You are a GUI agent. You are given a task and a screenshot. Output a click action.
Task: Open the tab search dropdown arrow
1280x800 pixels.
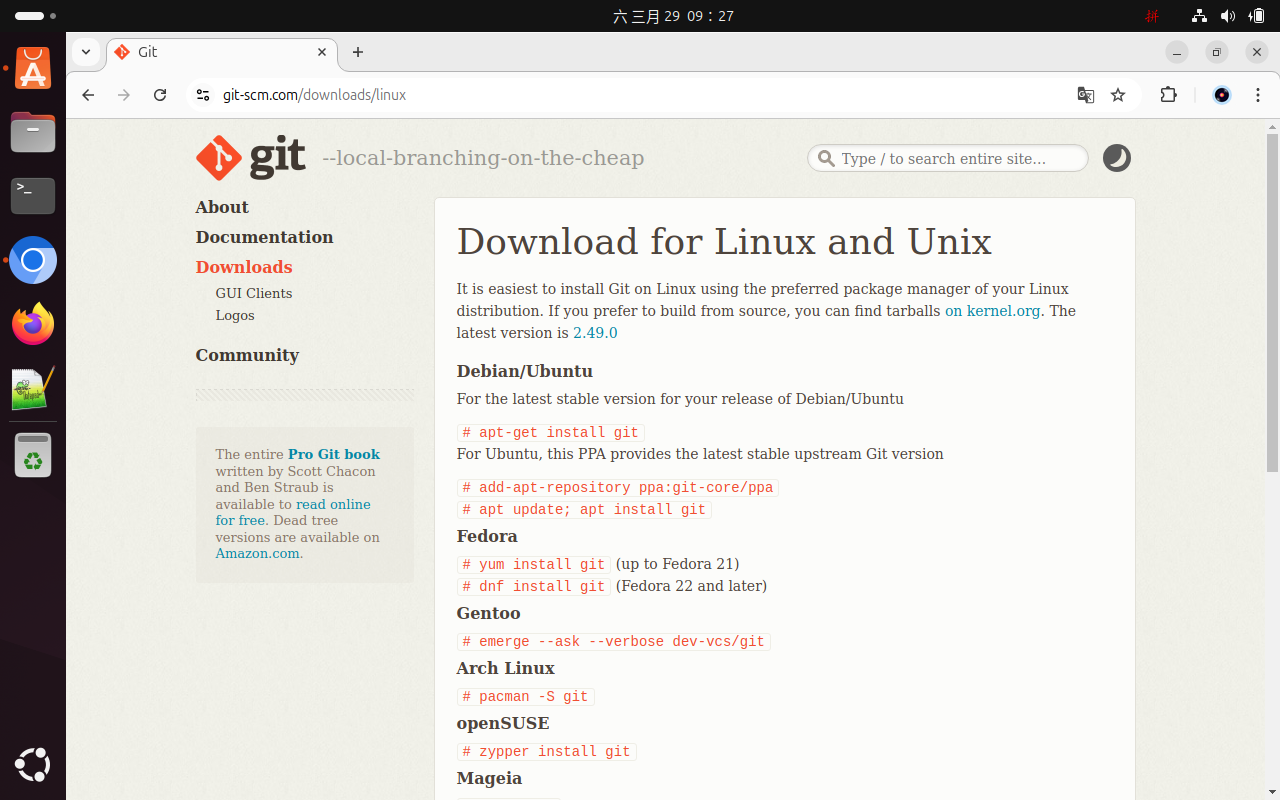(86, 52)
